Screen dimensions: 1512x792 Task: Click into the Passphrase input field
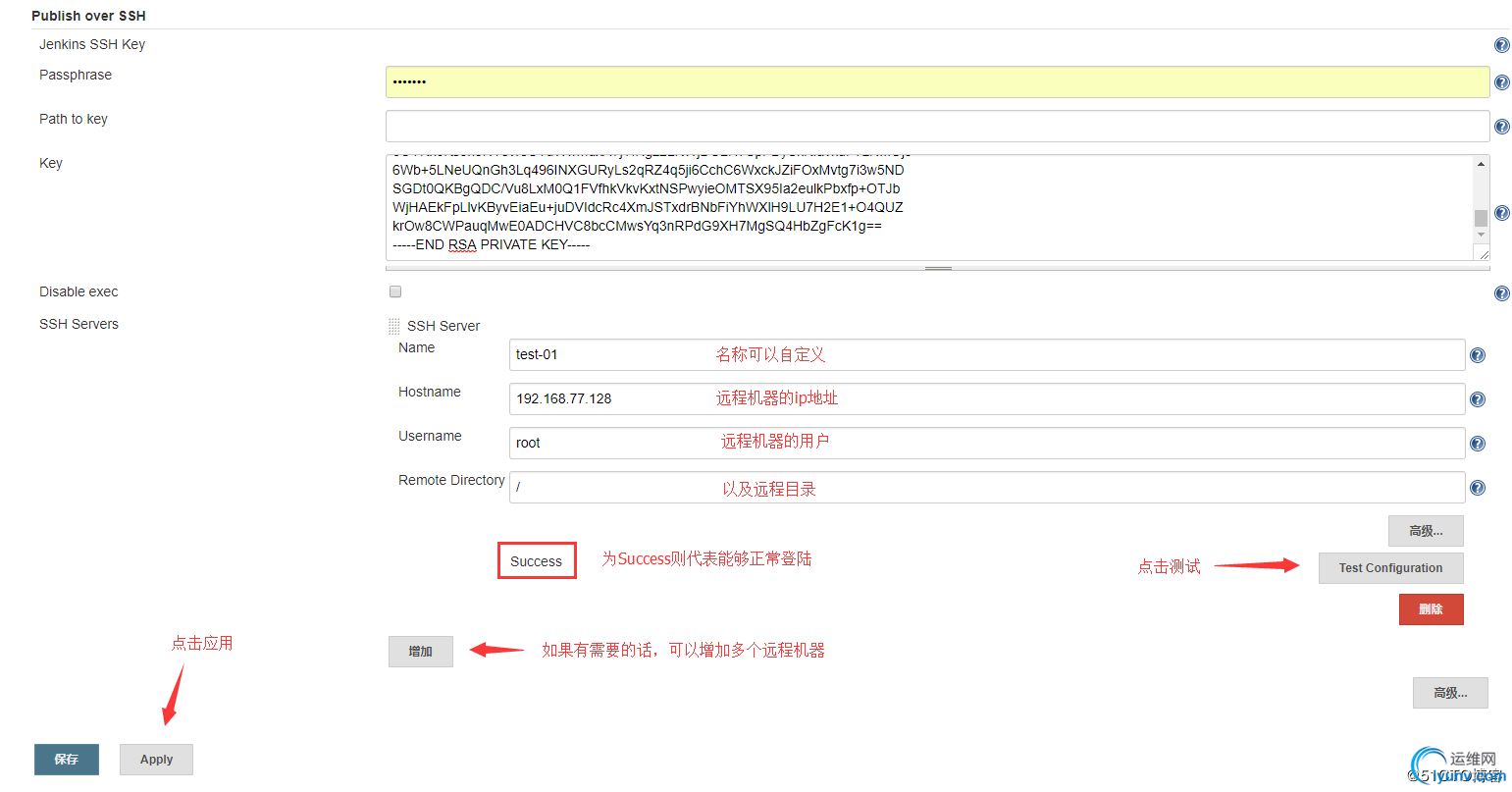pos(937,81)
